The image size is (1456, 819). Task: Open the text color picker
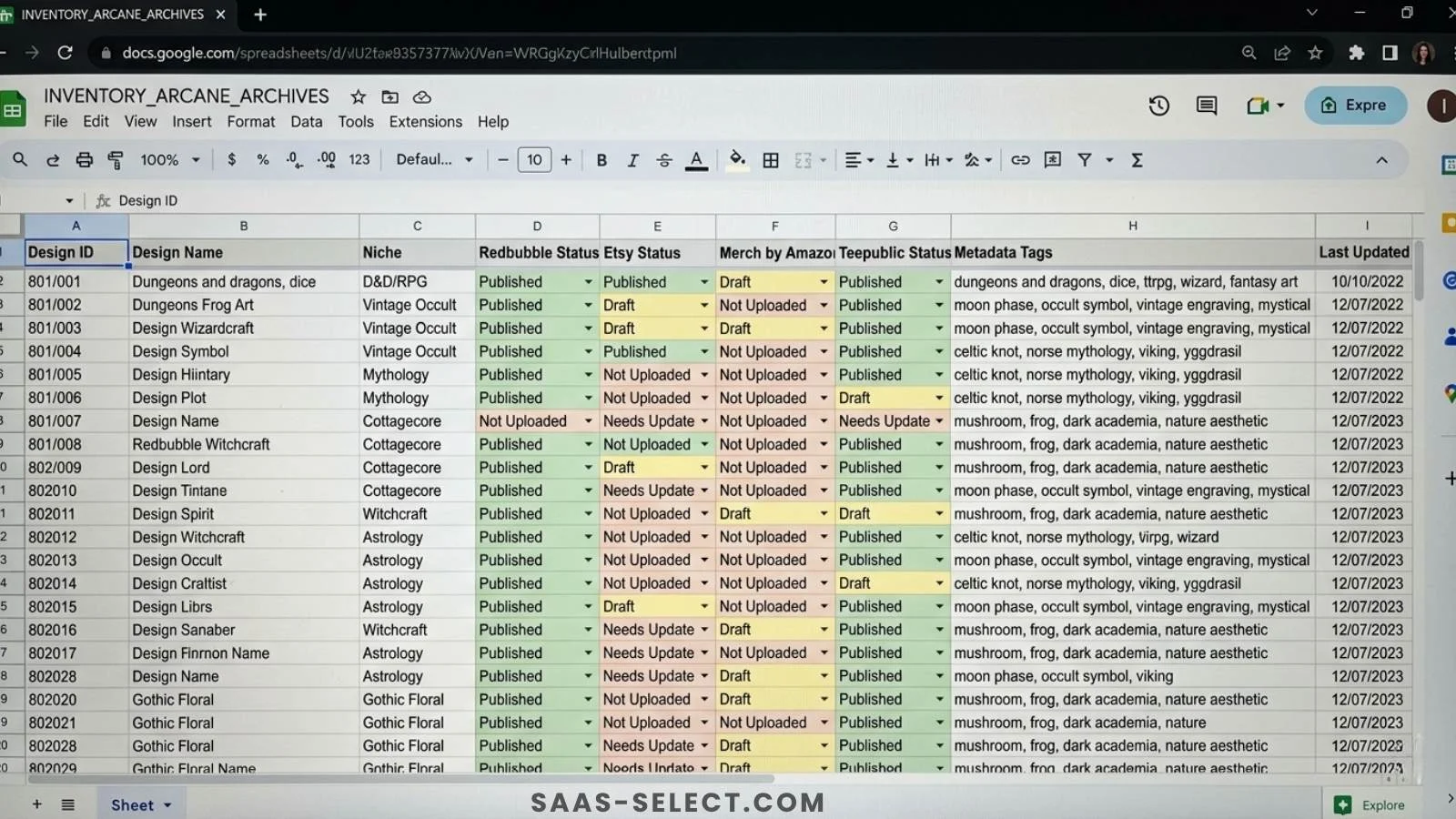click(696, 160)
